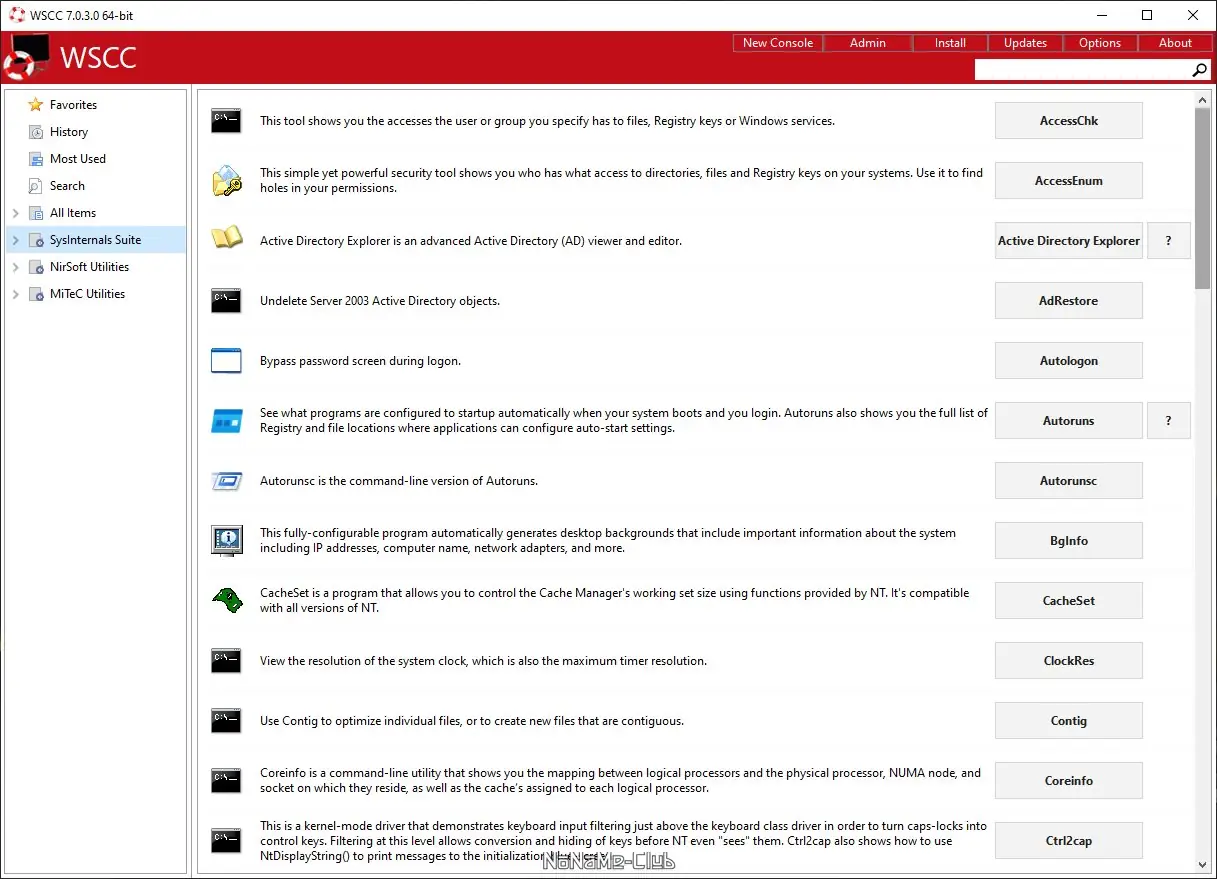Select History in the sidebar

coord(68,131)
